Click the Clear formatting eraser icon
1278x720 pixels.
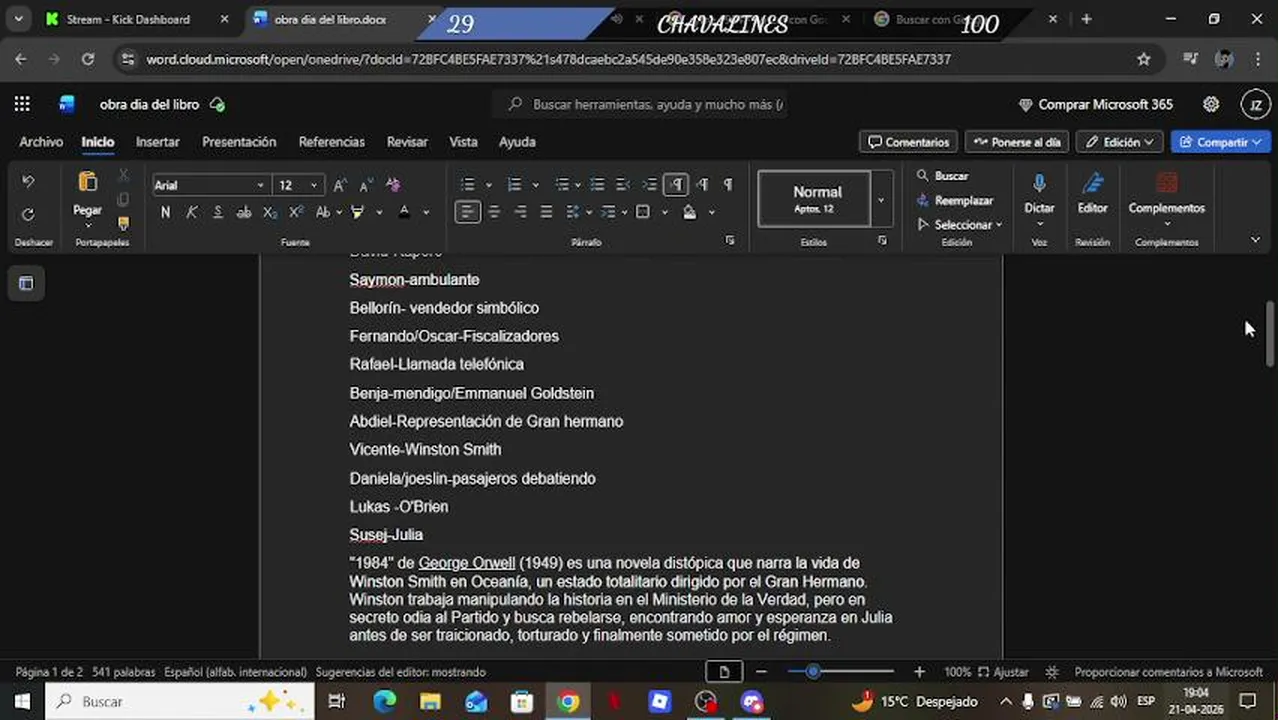point(393,185)
